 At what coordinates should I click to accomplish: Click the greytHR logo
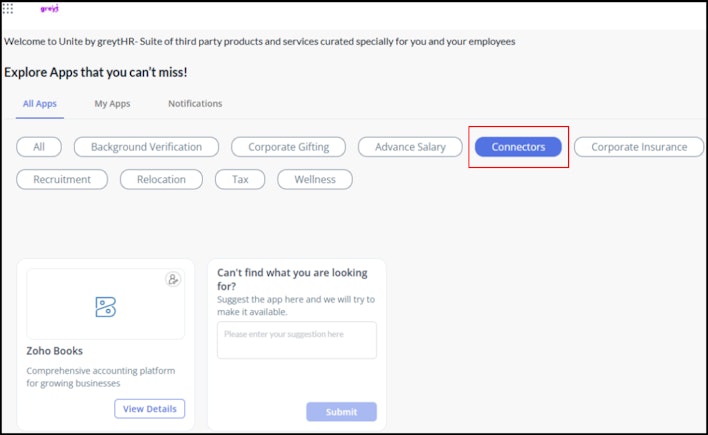click(x=50, y=9)
